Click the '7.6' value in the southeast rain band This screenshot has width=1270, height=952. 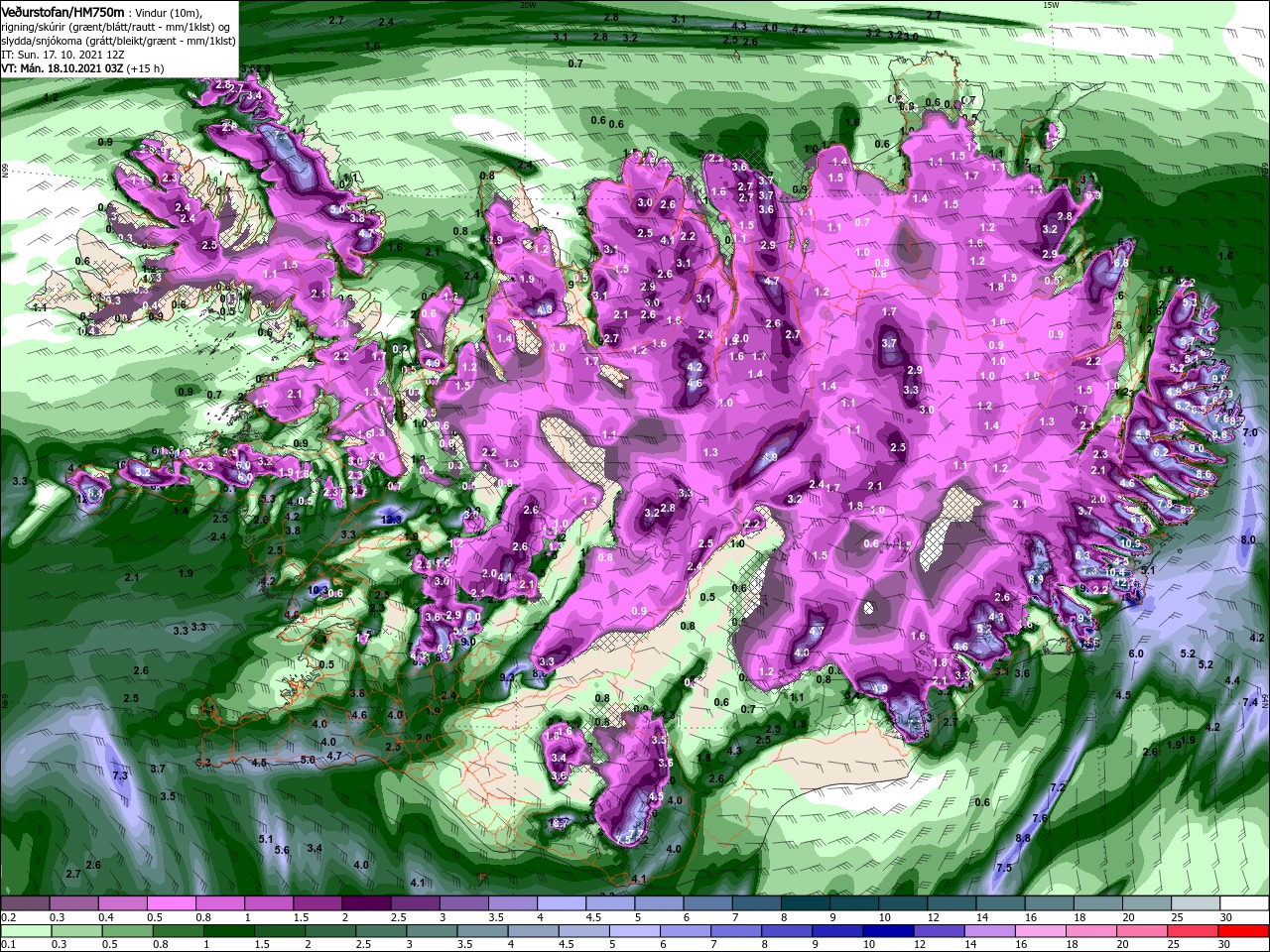coord(1040,818)
